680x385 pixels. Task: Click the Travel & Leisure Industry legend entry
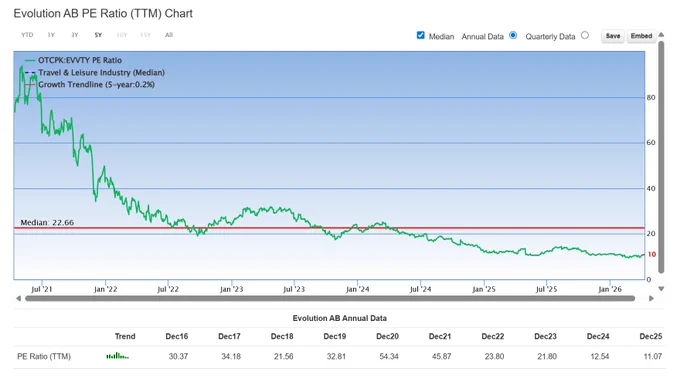95,72
